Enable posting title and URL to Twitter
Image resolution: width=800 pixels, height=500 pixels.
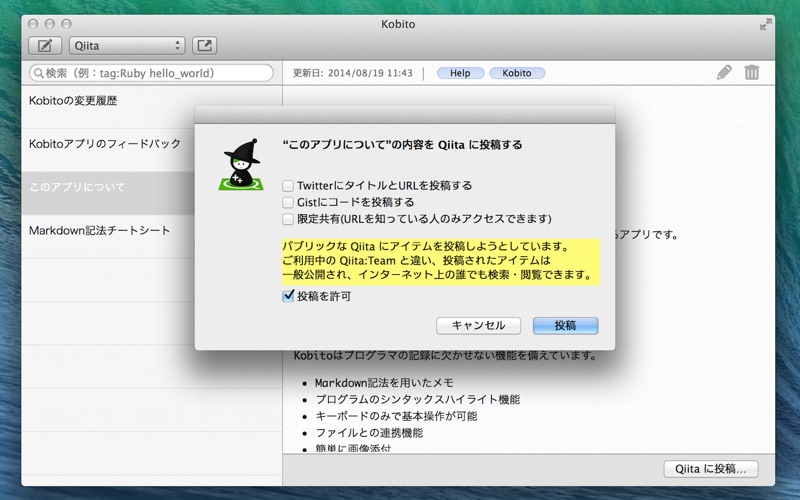288,185
